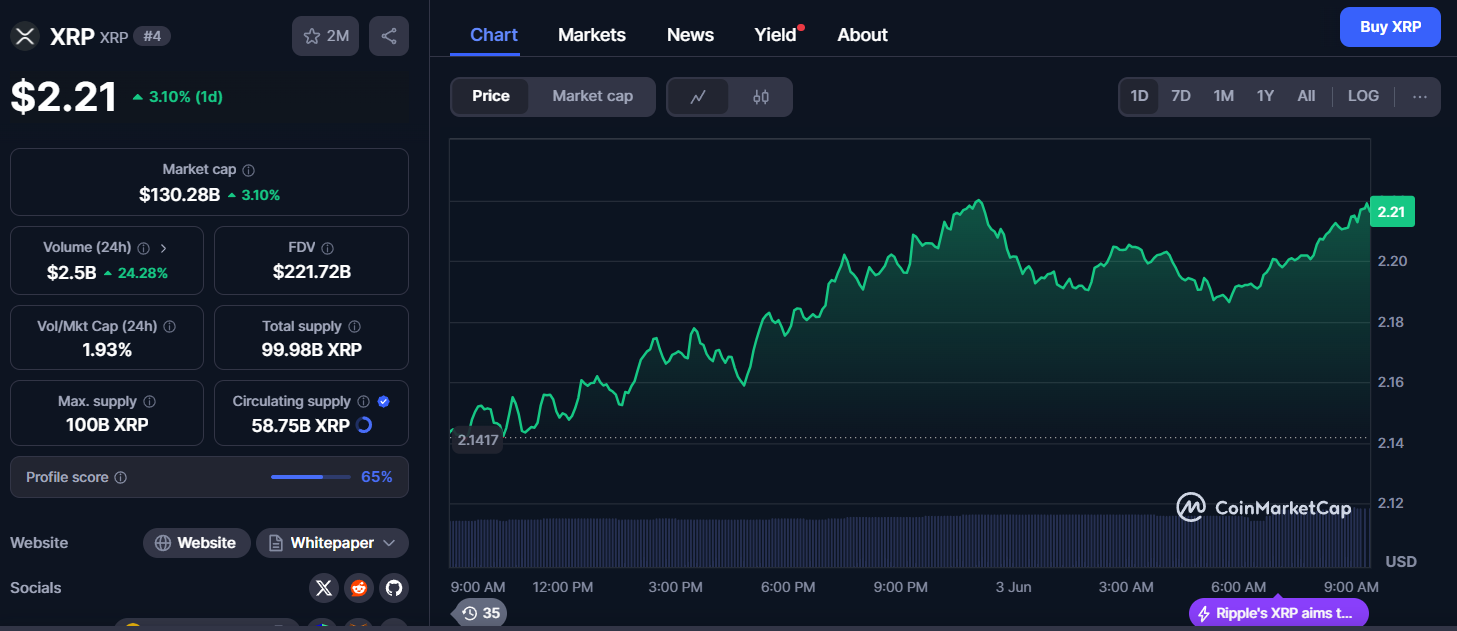The width and height of the screenshot is (1457, 631).
Task: Open chart more options ellipsis menu
Action: [1420, 97]
